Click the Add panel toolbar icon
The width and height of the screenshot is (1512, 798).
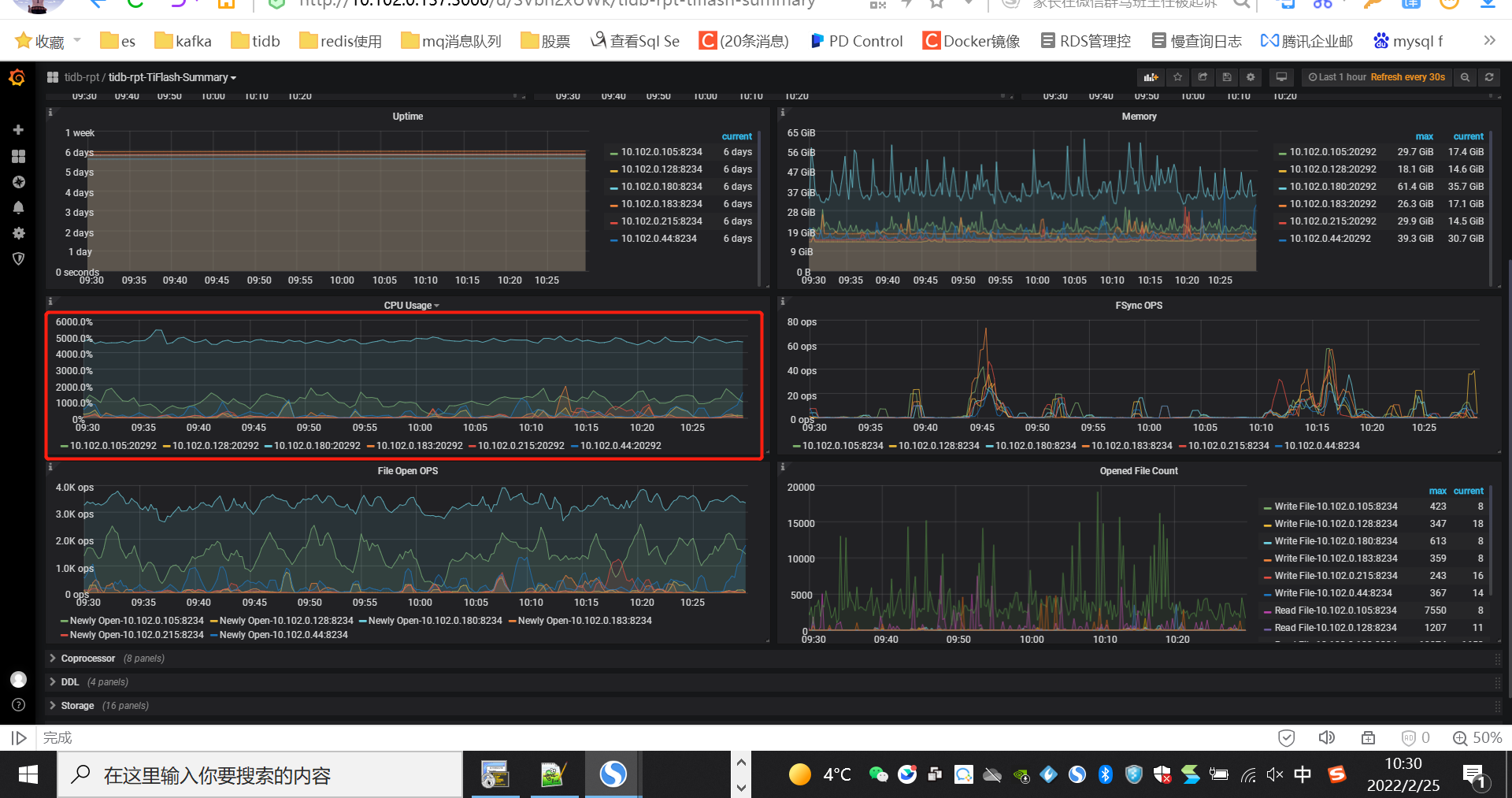[x=1151, y=77]
